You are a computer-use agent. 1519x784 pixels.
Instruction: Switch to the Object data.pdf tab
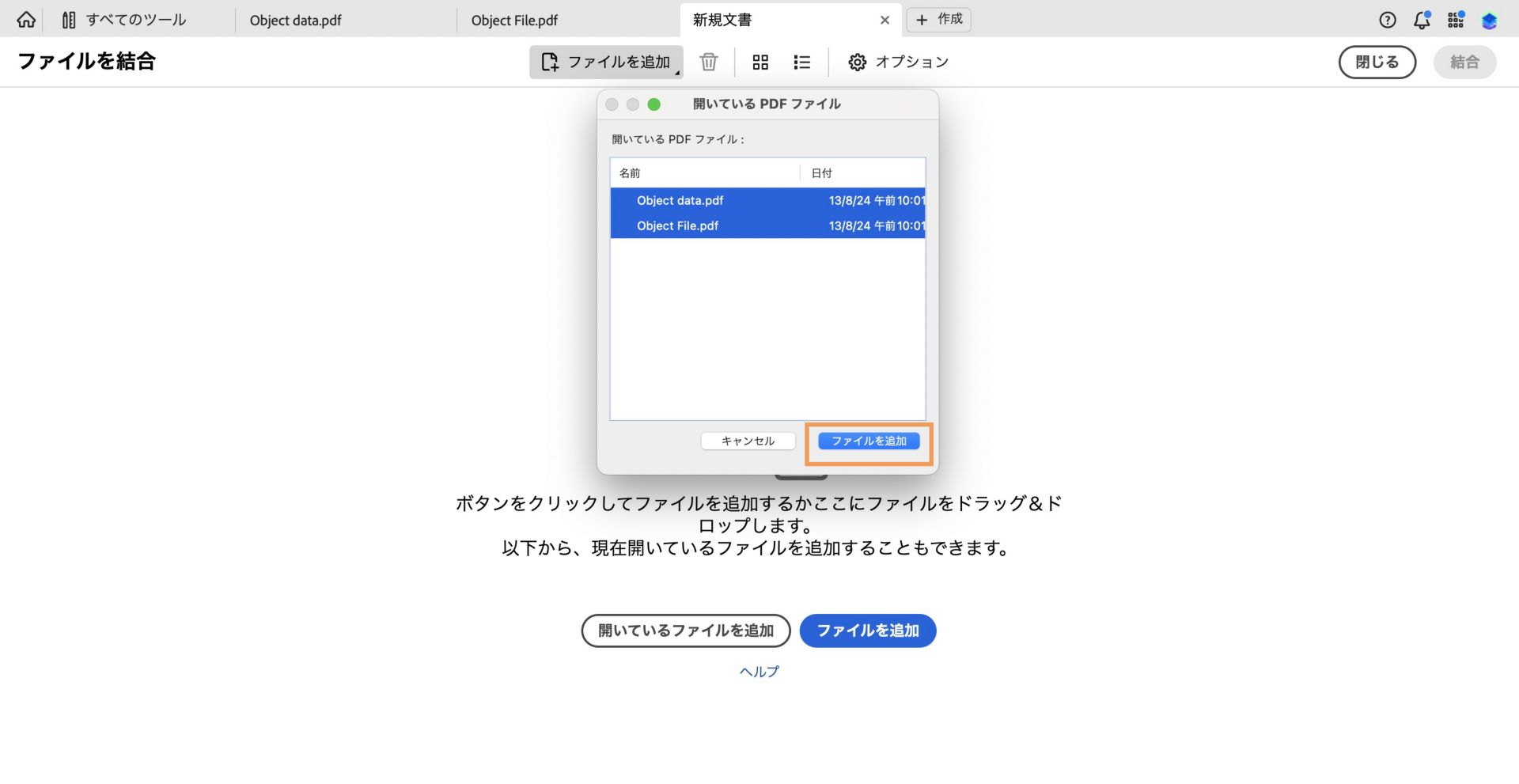click(x=295, y=21)
